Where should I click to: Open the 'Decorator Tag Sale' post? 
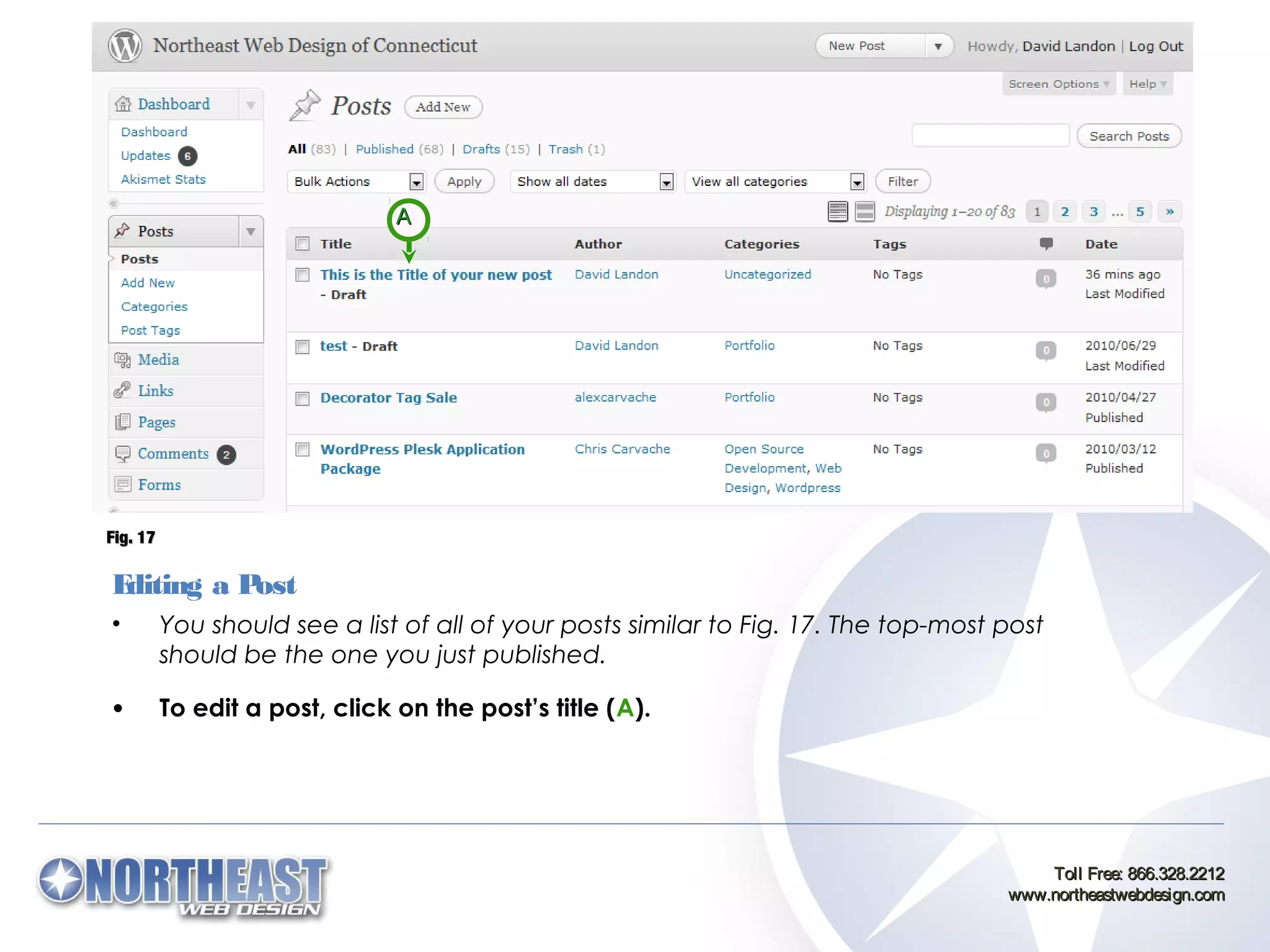[x=388, y=398]
